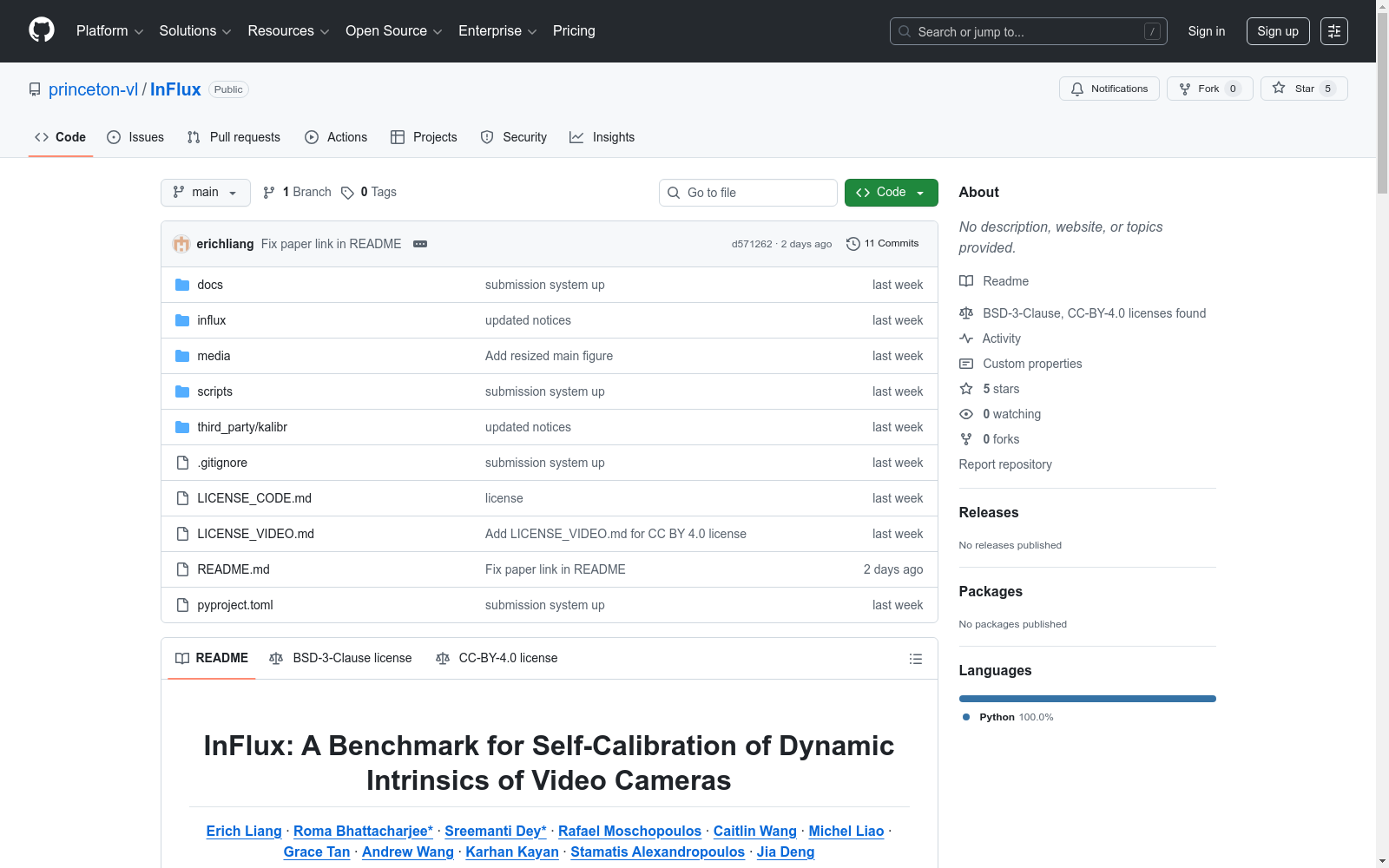Open the Report repository link
Viewport: 1389px width, 868px height.
click(x=1005, y=464)
